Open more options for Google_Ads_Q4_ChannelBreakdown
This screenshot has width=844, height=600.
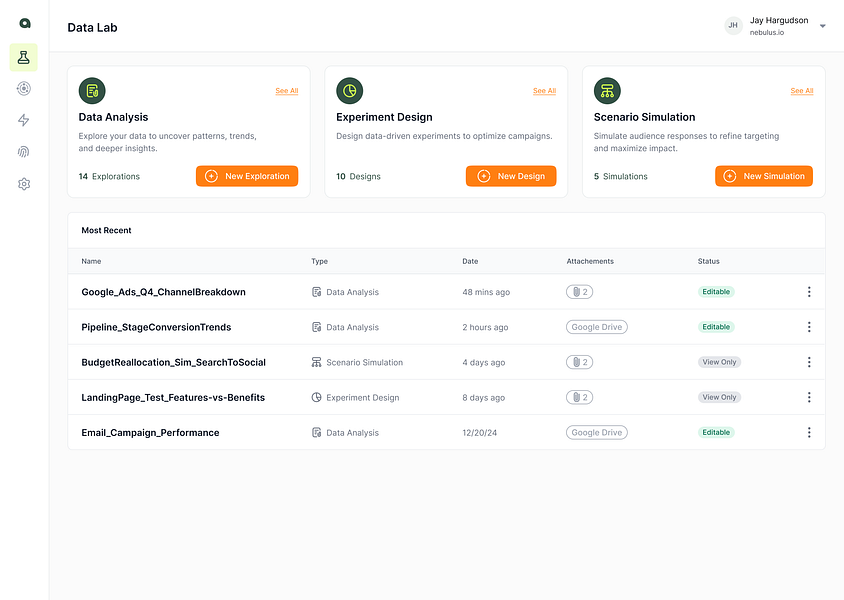tap(809, 292)
